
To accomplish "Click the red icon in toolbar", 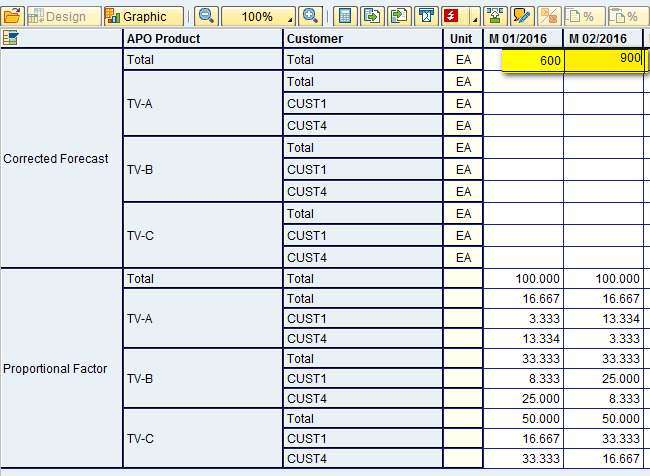I will pos(452,16).
